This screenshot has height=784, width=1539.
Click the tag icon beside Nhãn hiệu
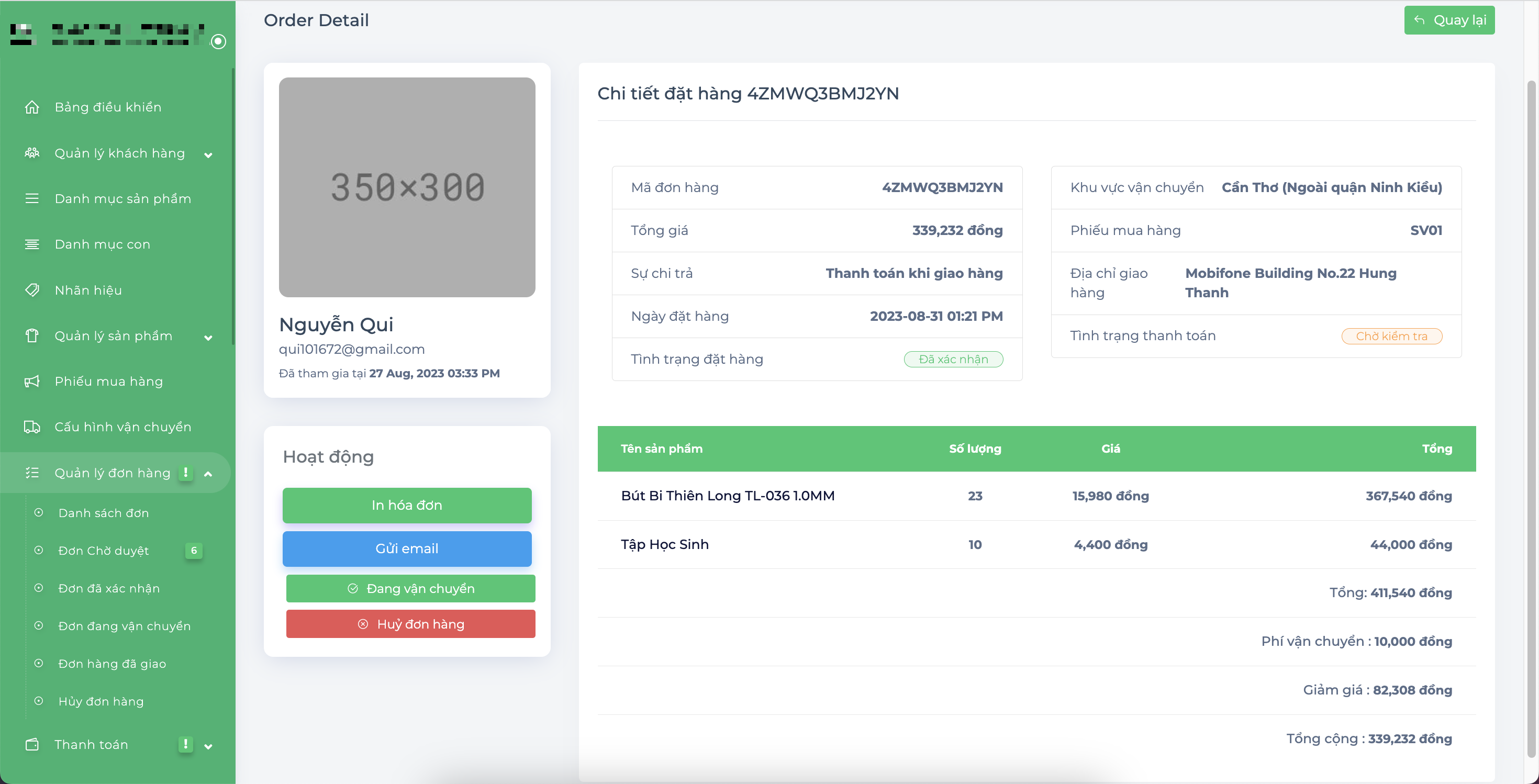(x=32, y=290)
